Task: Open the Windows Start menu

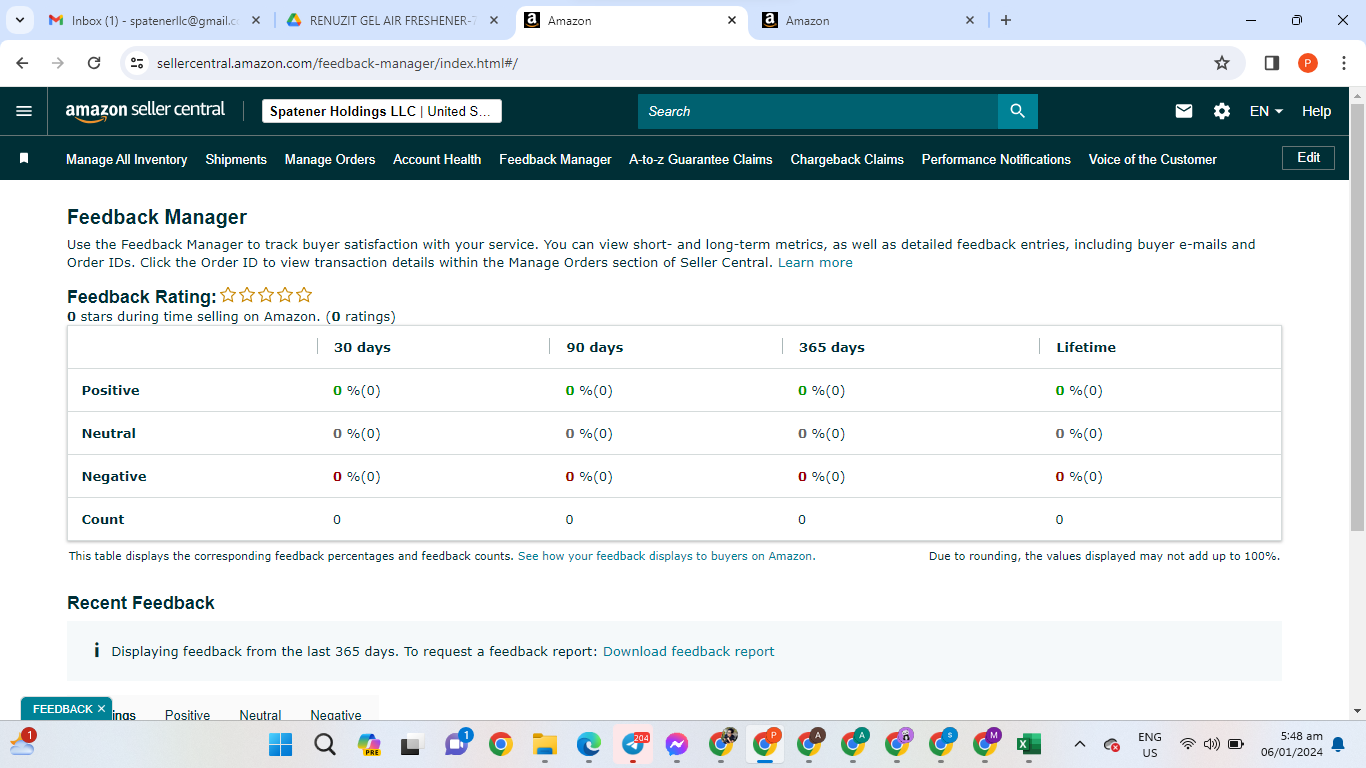Action: point(281,744)
